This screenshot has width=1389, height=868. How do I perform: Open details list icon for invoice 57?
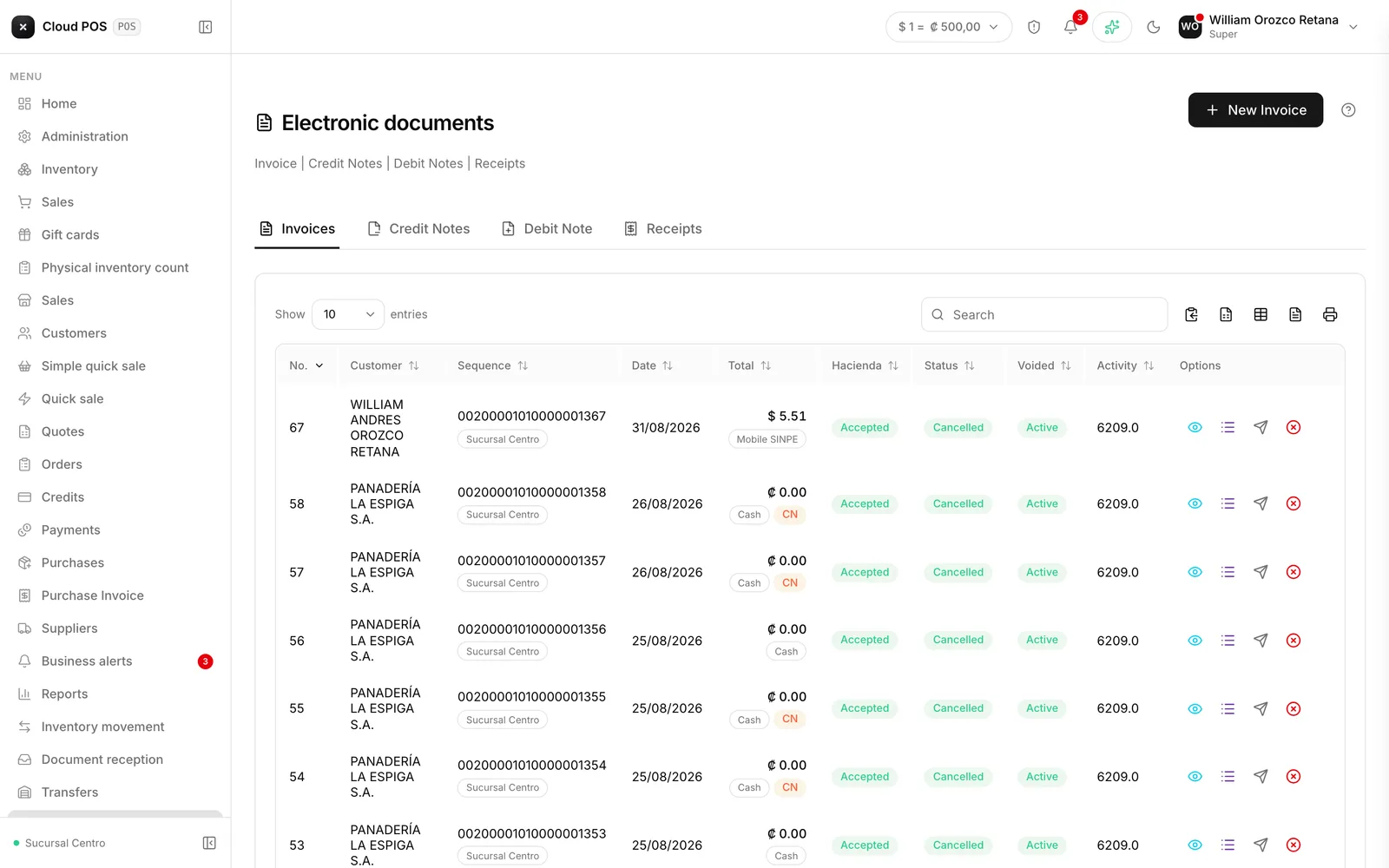(1228, 572)
